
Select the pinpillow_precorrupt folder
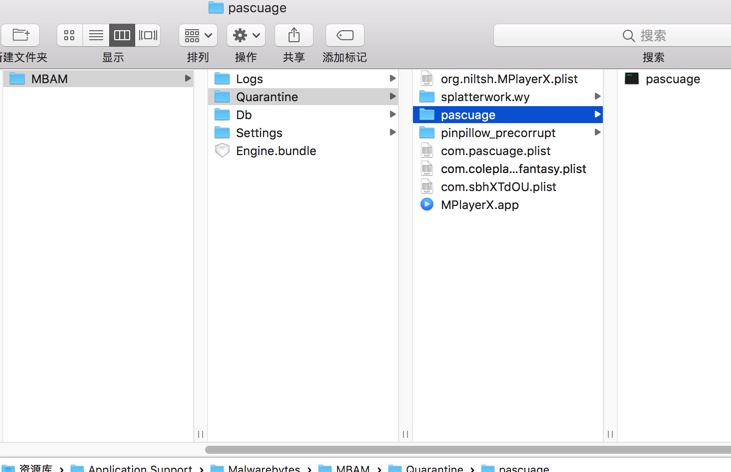click(508, 133)
